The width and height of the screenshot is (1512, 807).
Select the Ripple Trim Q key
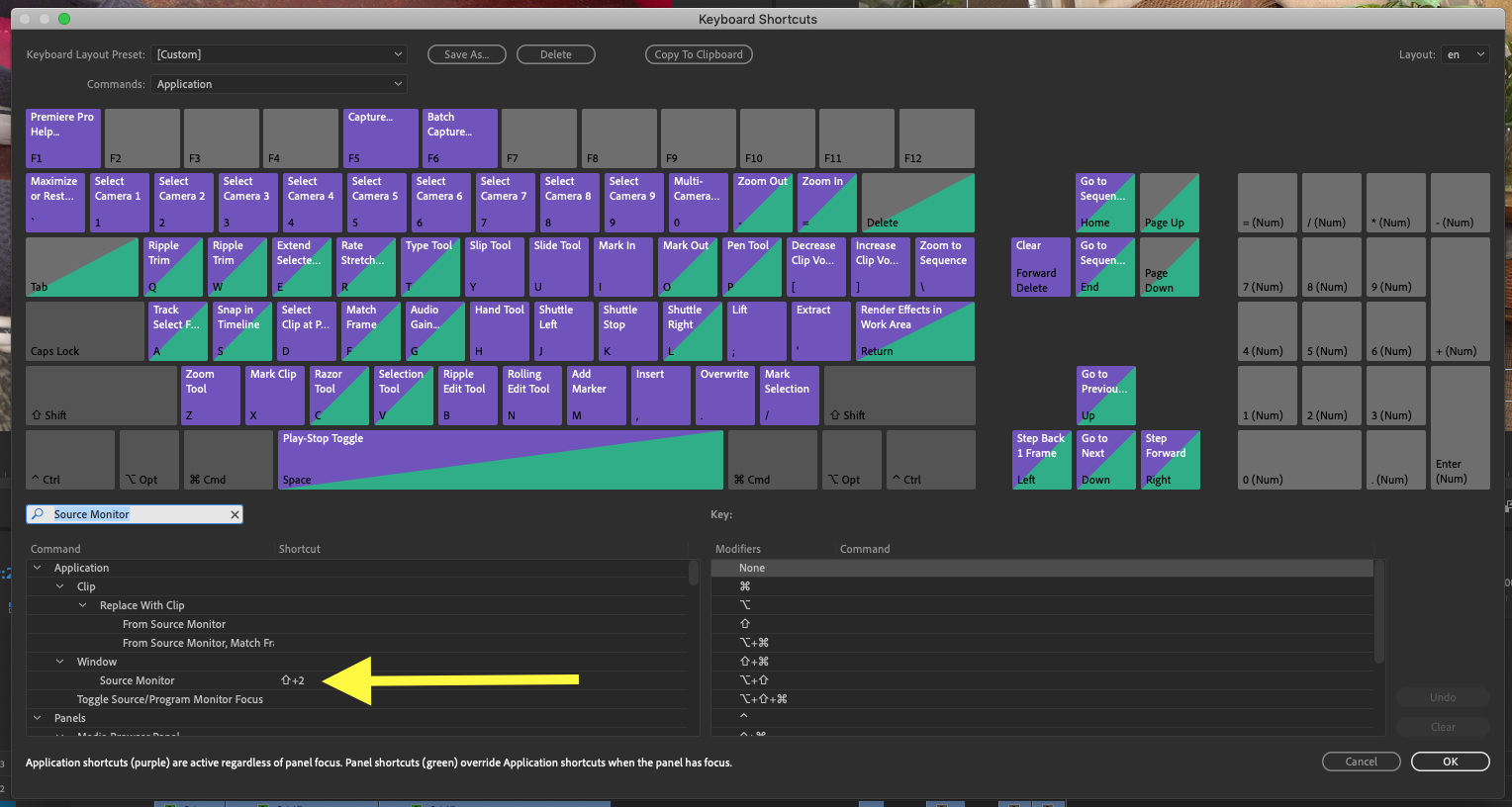[174, 267]
